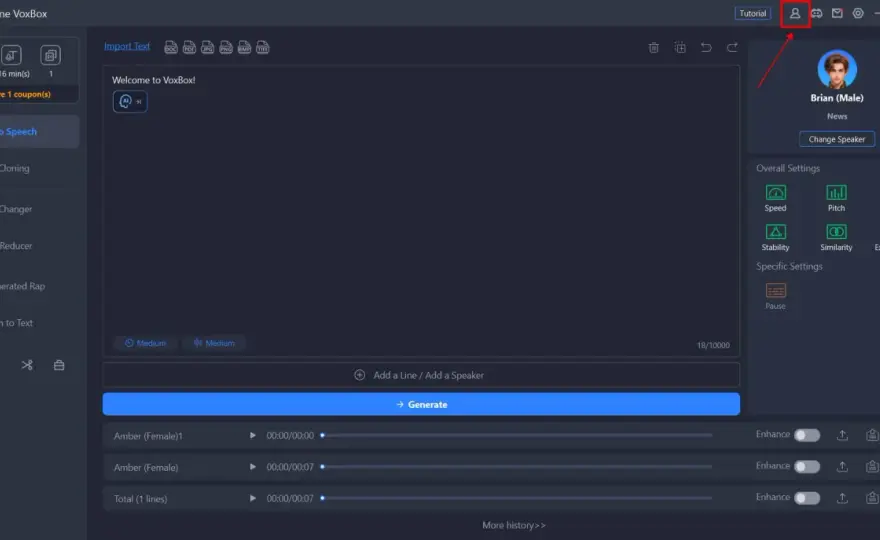Open the Tutorial button

point(753,13)
